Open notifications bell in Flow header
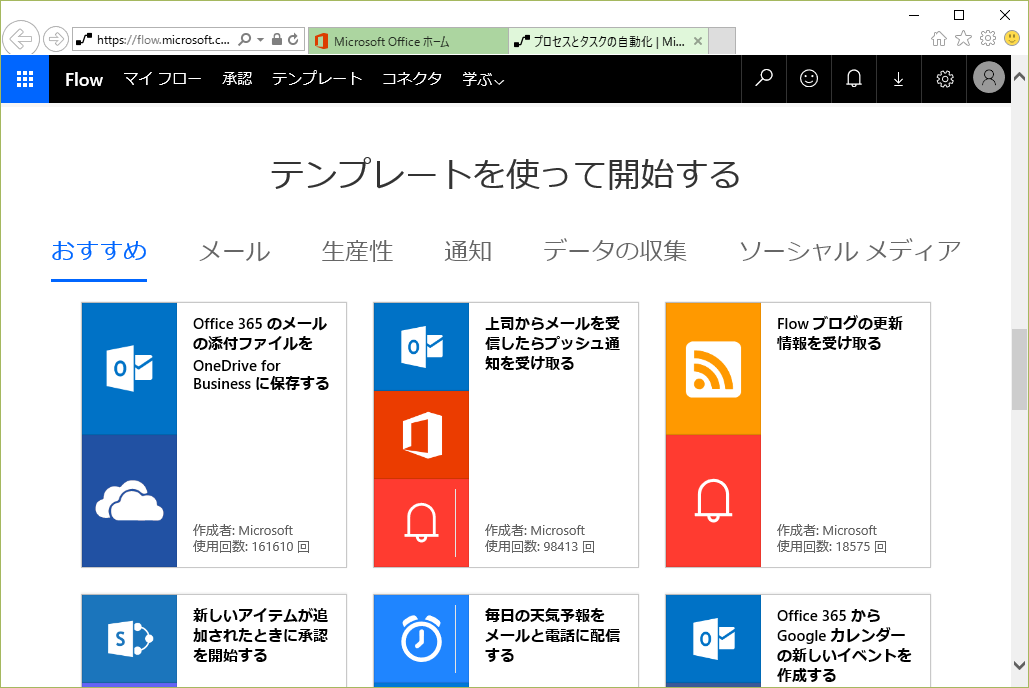The height and width of the screenshot is (688, 1029). click(854, 79)
